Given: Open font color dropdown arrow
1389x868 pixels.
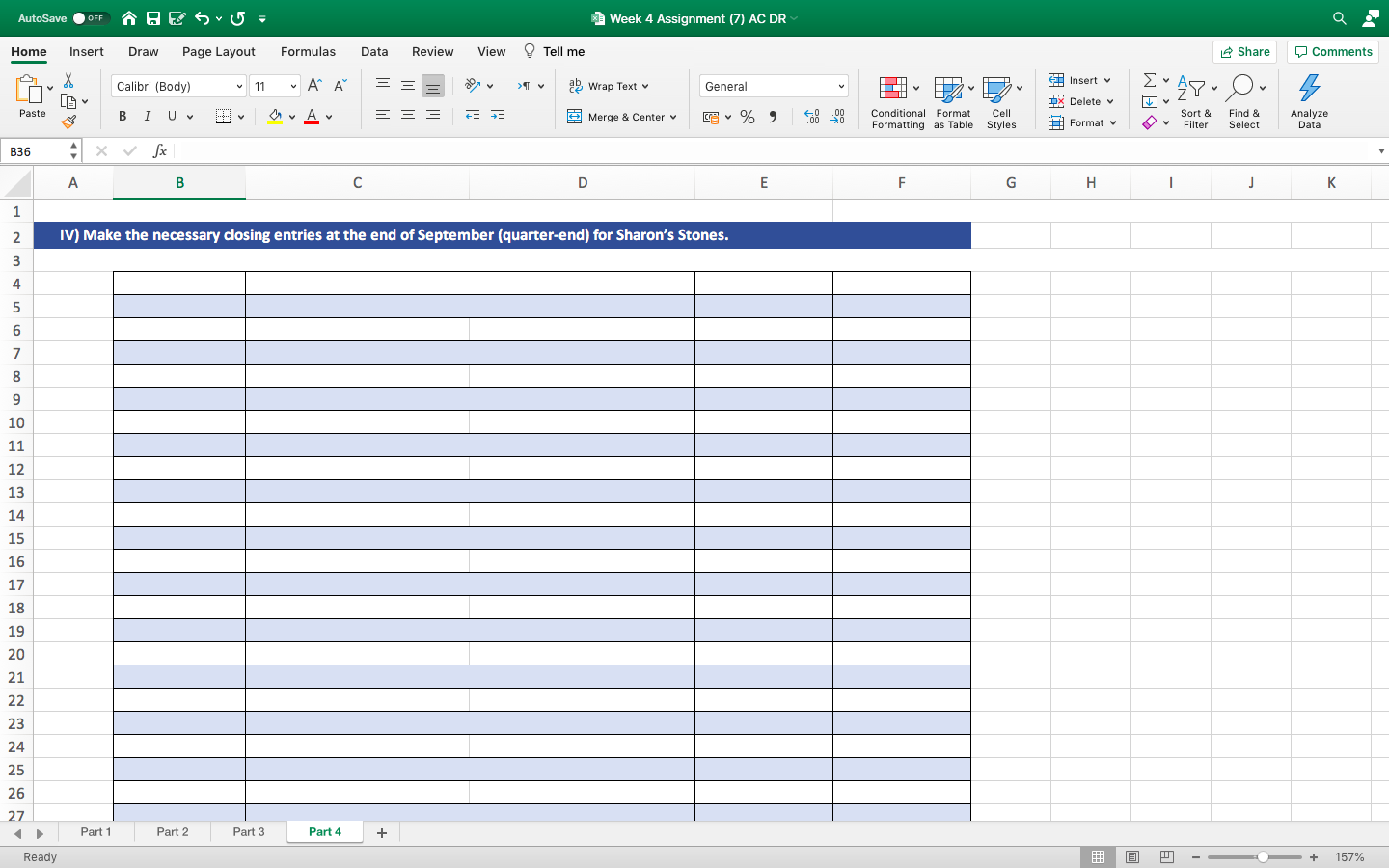Looking at the screenshot, I should [x=329, y=117].
